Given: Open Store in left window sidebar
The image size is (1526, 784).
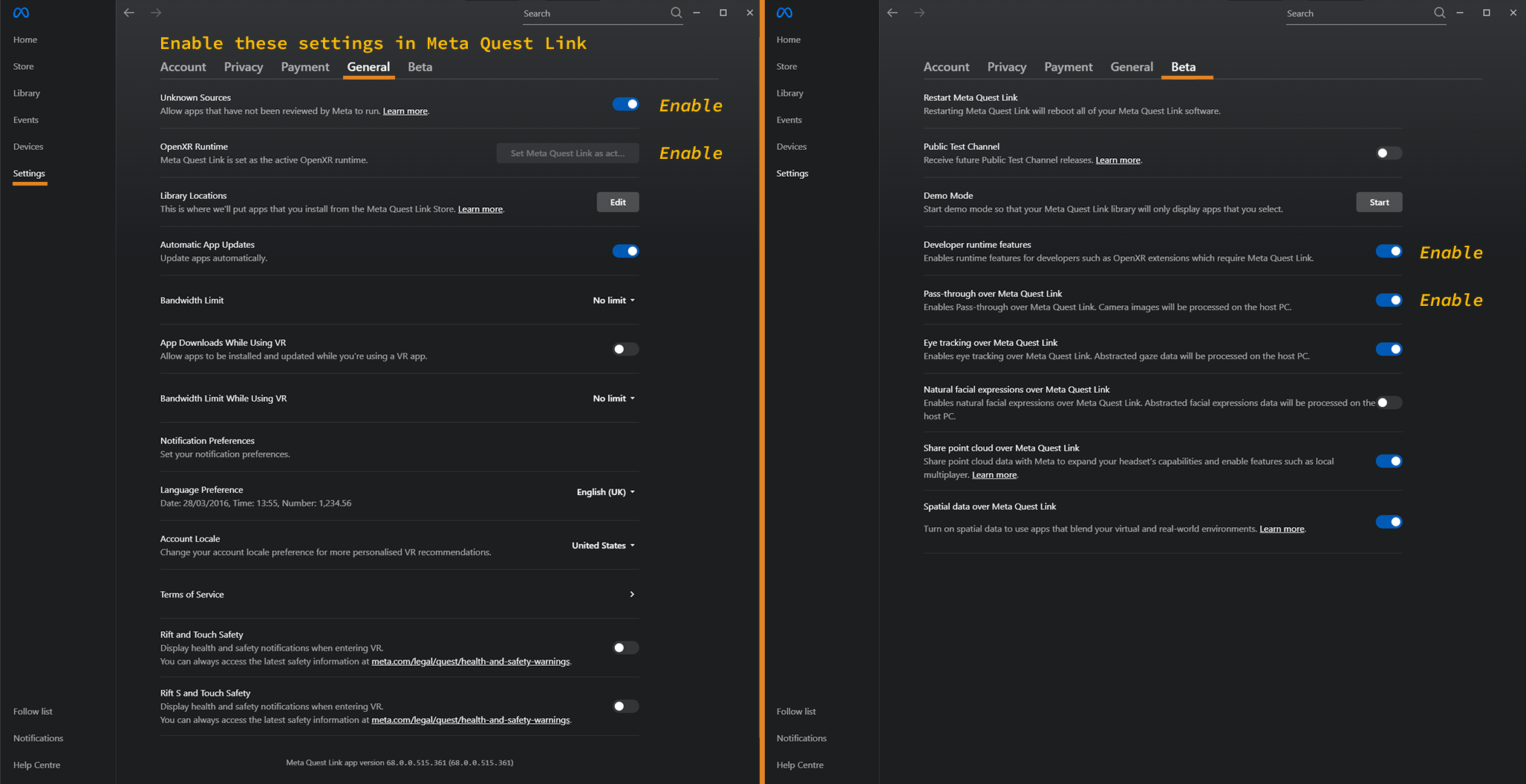Looking at the screenshot, I should click(x=24, y=66).
